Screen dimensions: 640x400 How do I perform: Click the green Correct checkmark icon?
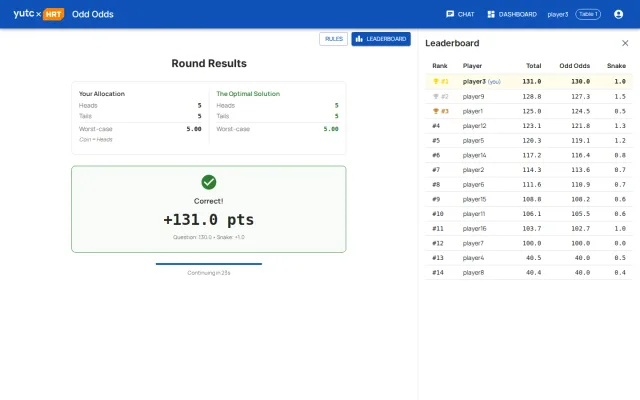(x=209, y=182)
